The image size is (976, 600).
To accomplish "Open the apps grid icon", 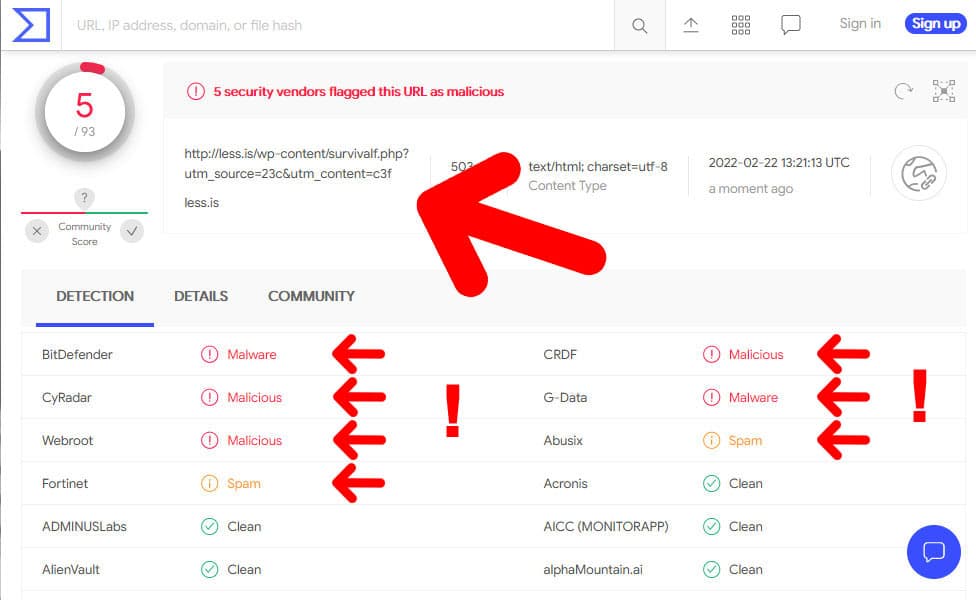I will 741,25.
